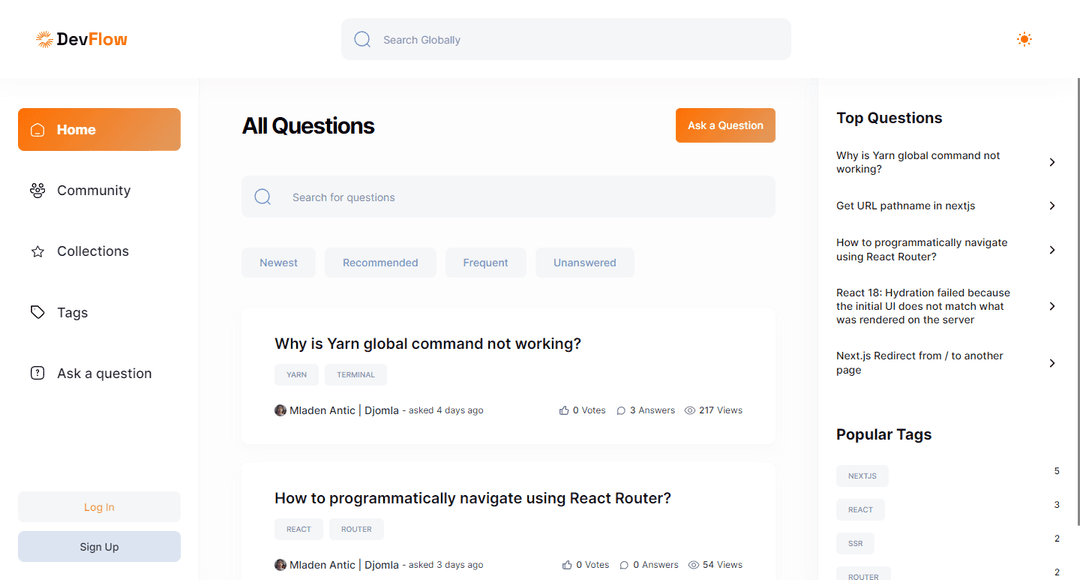The image size is (1080, 580).
Task: Navigate to Home in the sidebar
Action: (x=99, y=130)
